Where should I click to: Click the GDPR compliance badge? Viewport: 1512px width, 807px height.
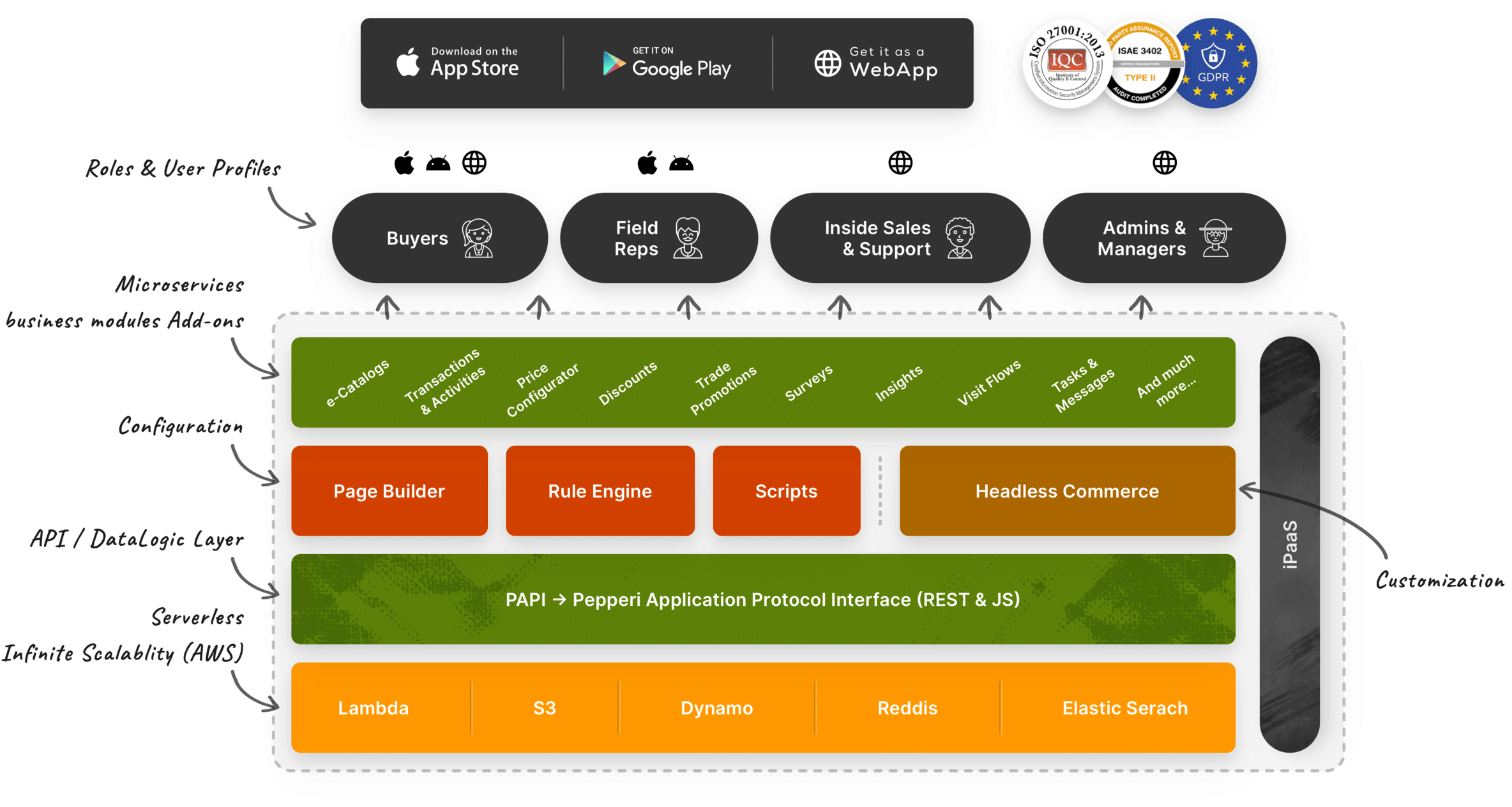point(1214,63)
